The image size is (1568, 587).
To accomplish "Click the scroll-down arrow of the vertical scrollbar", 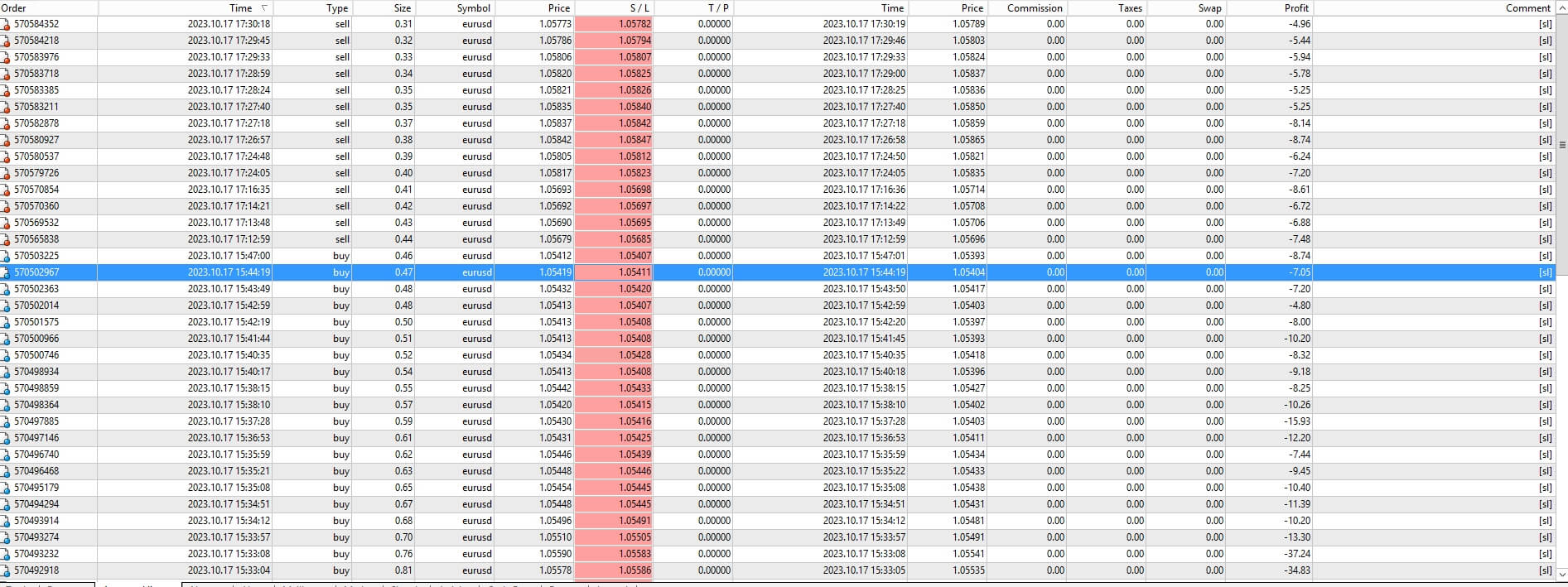I will point(1562,574).
